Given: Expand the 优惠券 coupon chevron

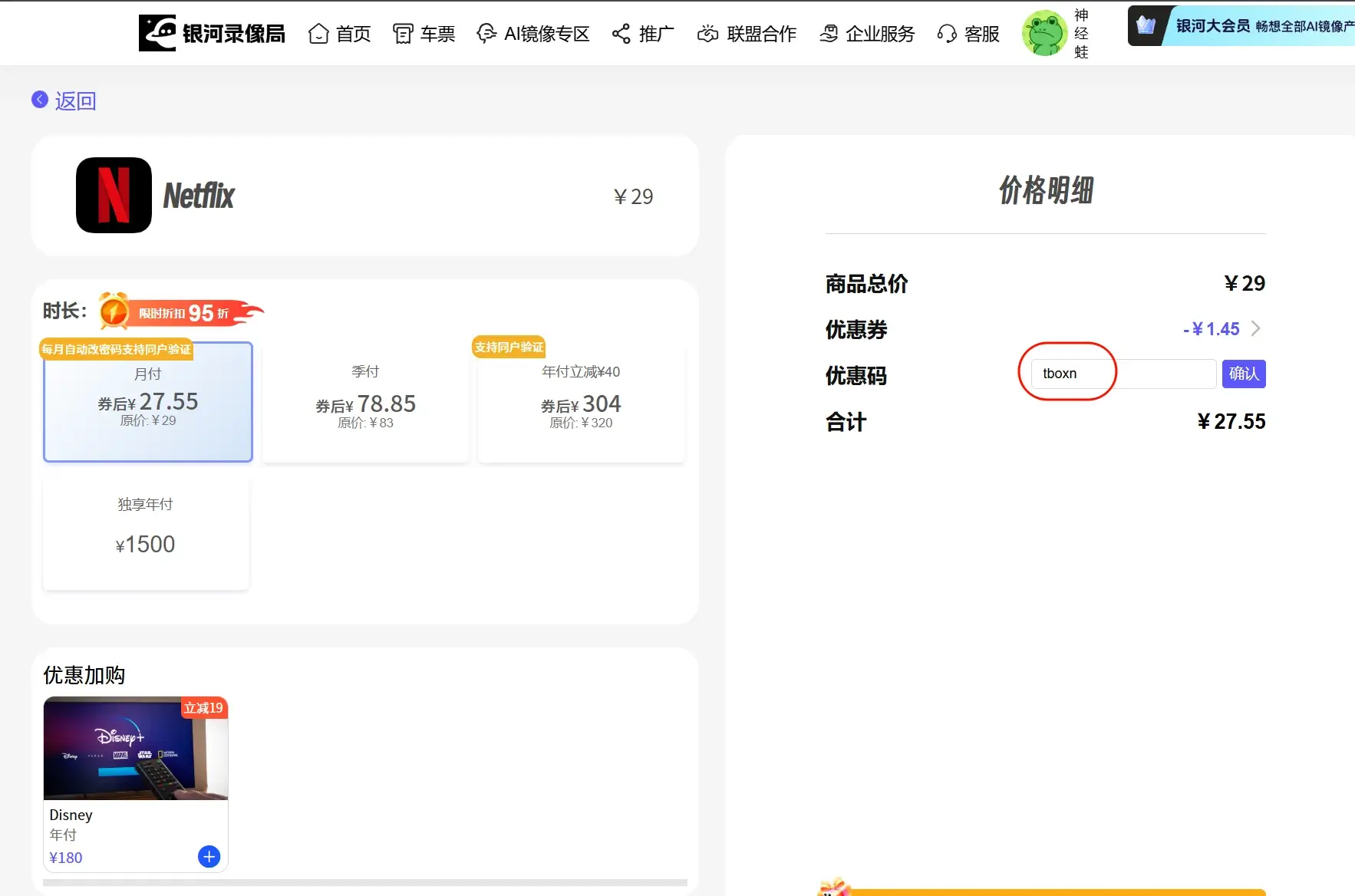Looking at the screenshot, I should point(1255,329).
